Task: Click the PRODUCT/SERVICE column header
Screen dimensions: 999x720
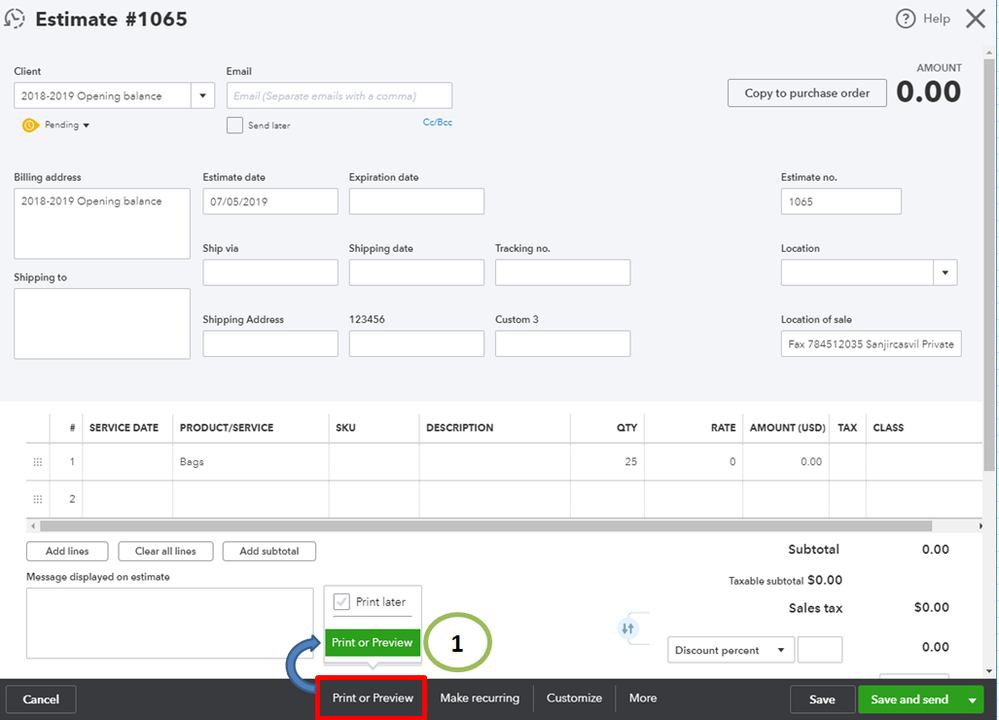Action: point(226,428)
